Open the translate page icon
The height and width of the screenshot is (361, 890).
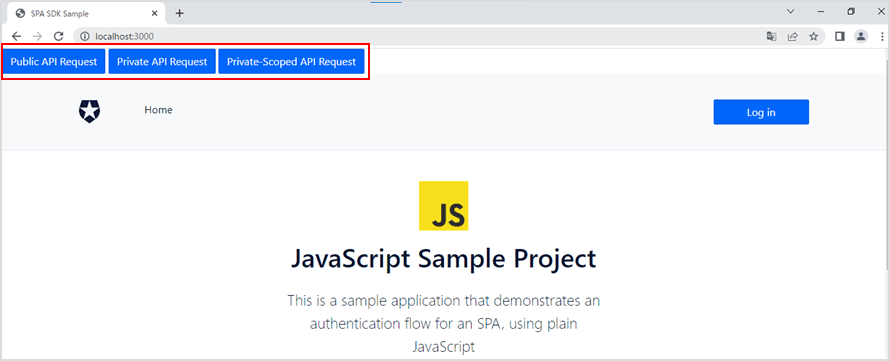click(771, 36)
